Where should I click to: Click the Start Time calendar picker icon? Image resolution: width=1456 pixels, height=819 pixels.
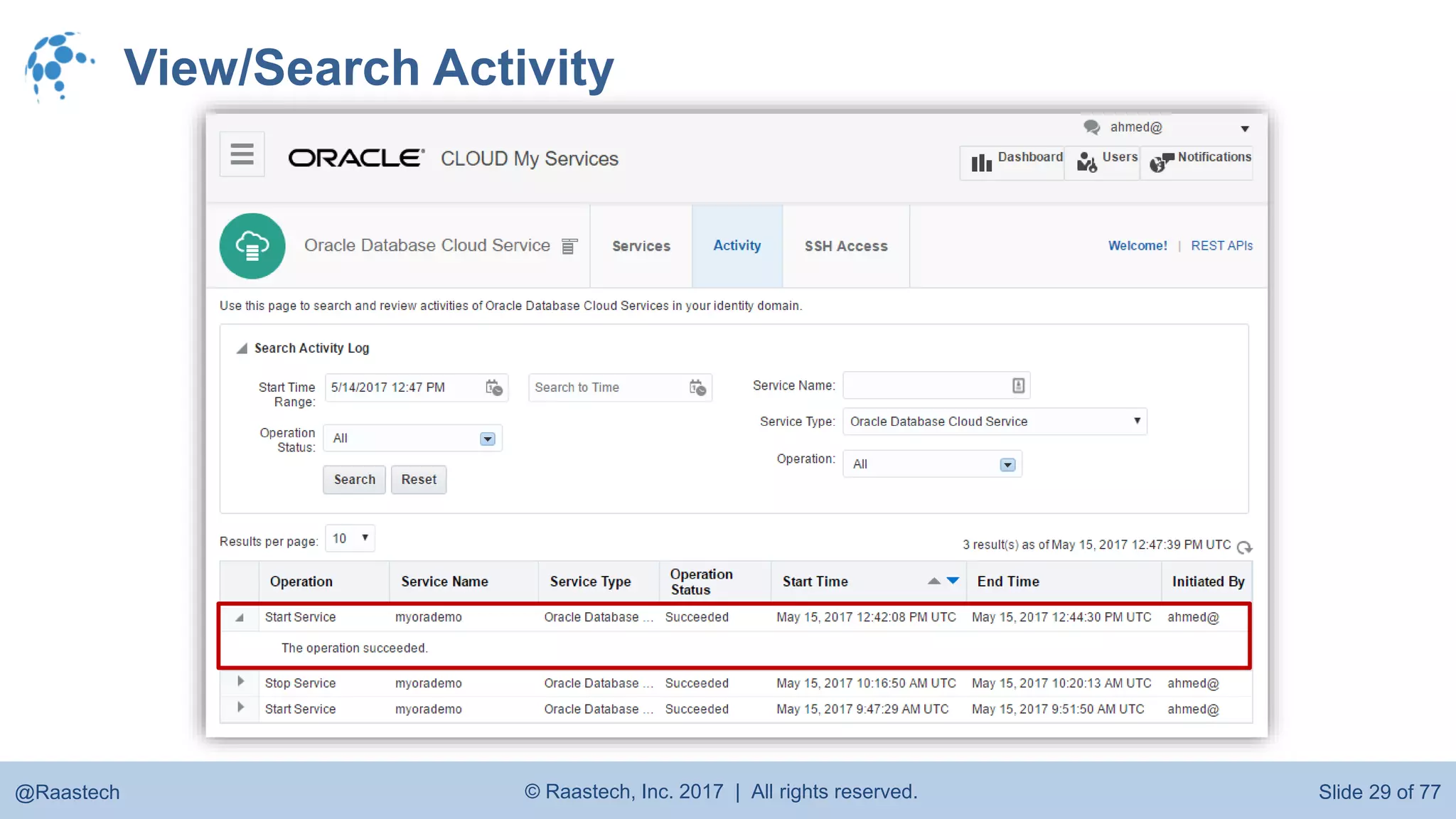pyautogui.click(x=493, y=387)
